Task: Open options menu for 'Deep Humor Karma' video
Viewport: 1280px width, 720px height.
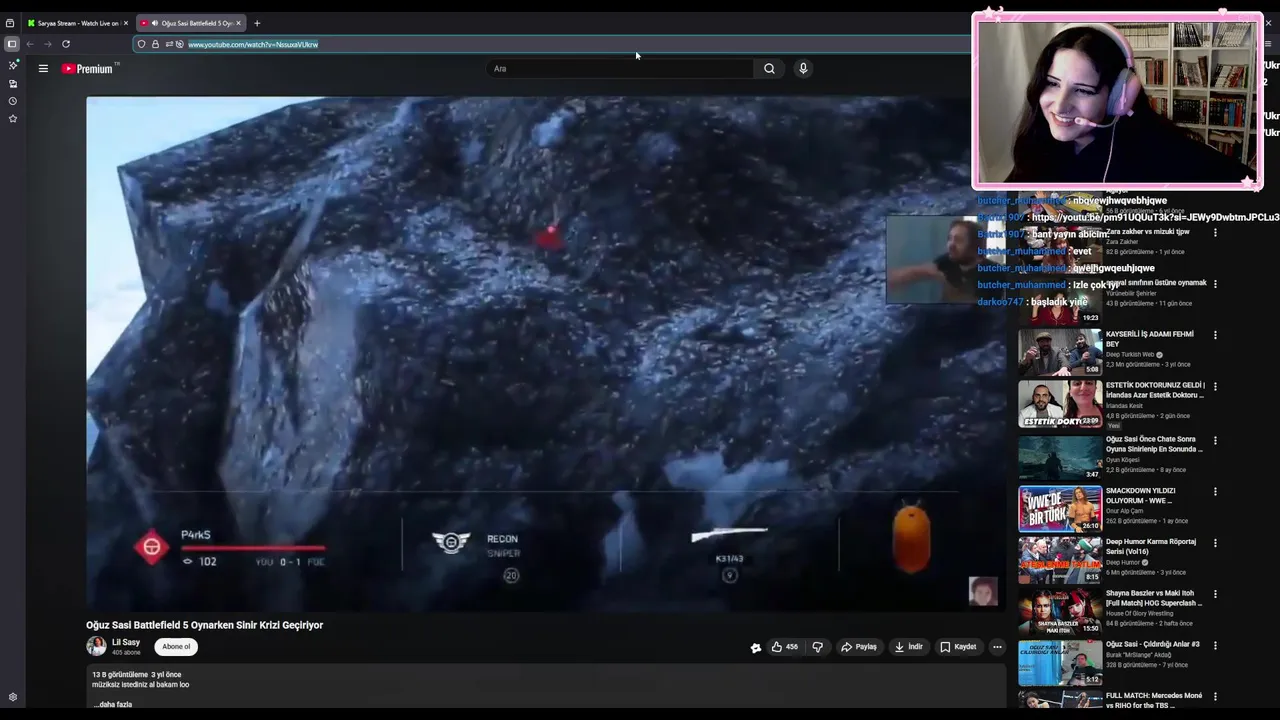Action: coord(1215,543)
